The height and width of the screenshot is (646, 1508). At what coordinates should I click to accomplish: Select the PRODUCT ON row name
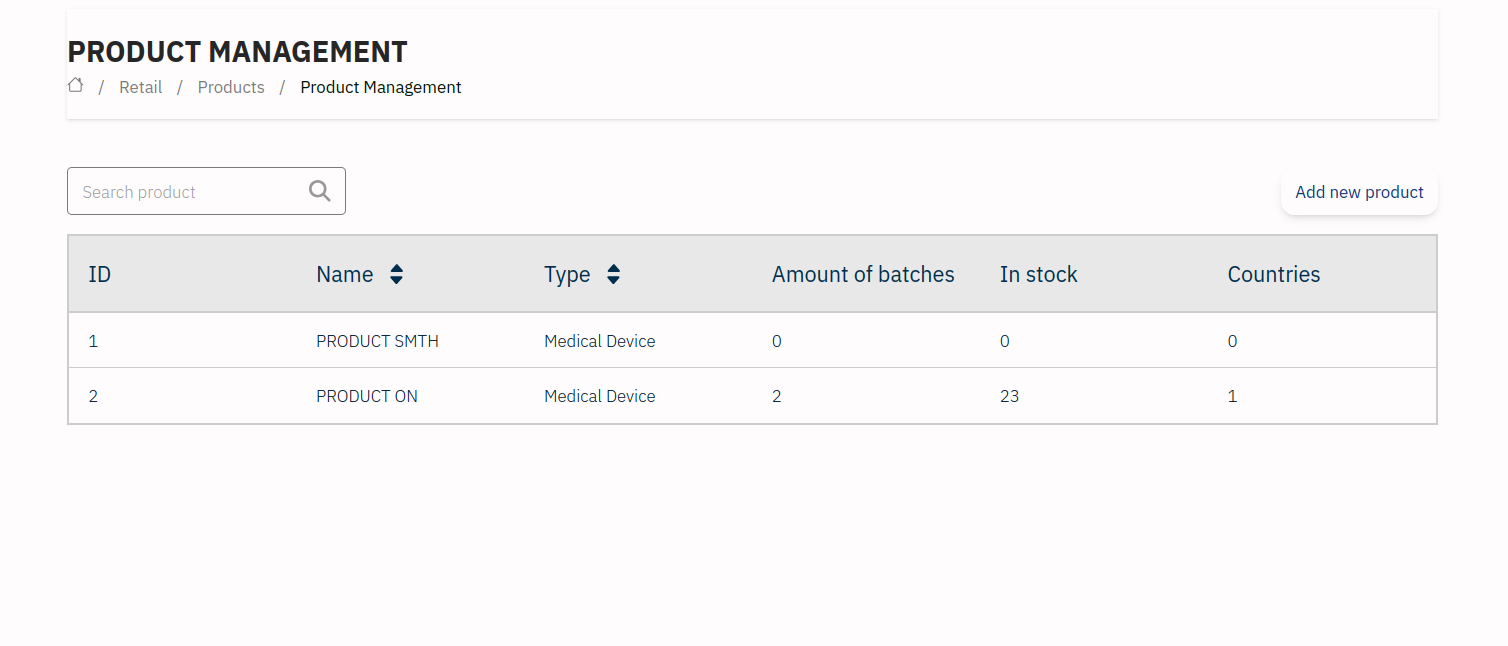point(367,396)
